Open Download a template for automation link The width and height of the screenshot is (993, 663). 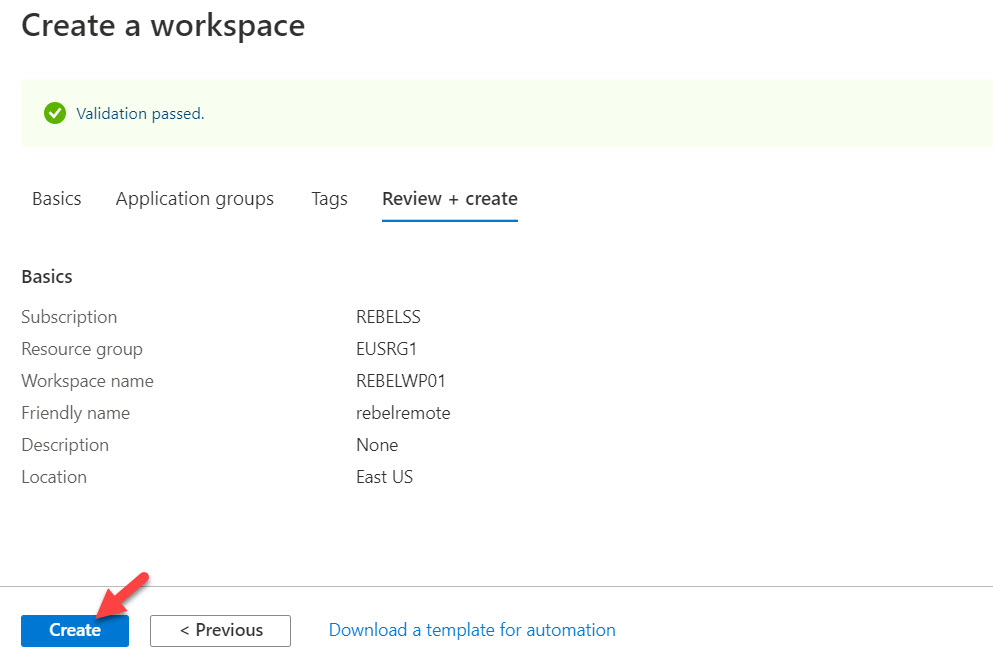(472, 630)
